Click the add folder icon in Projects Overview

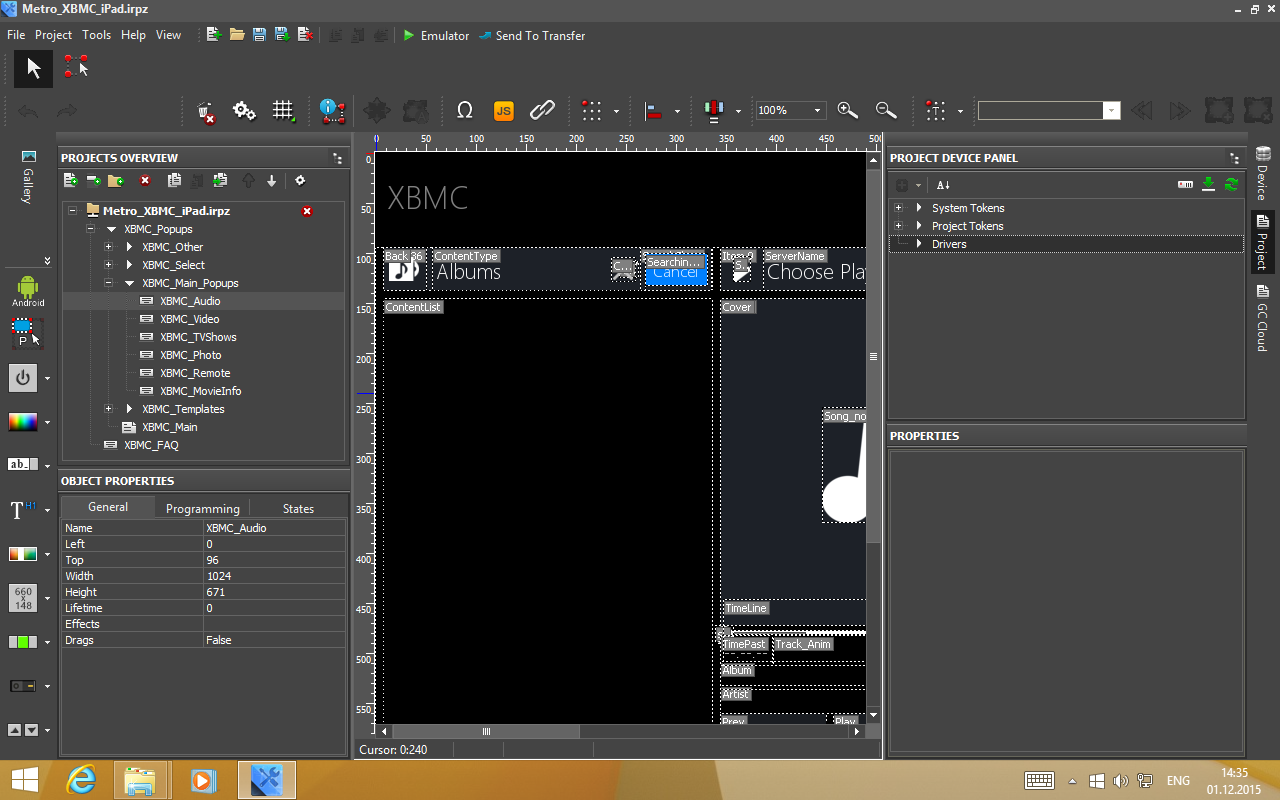pos(116,181)
